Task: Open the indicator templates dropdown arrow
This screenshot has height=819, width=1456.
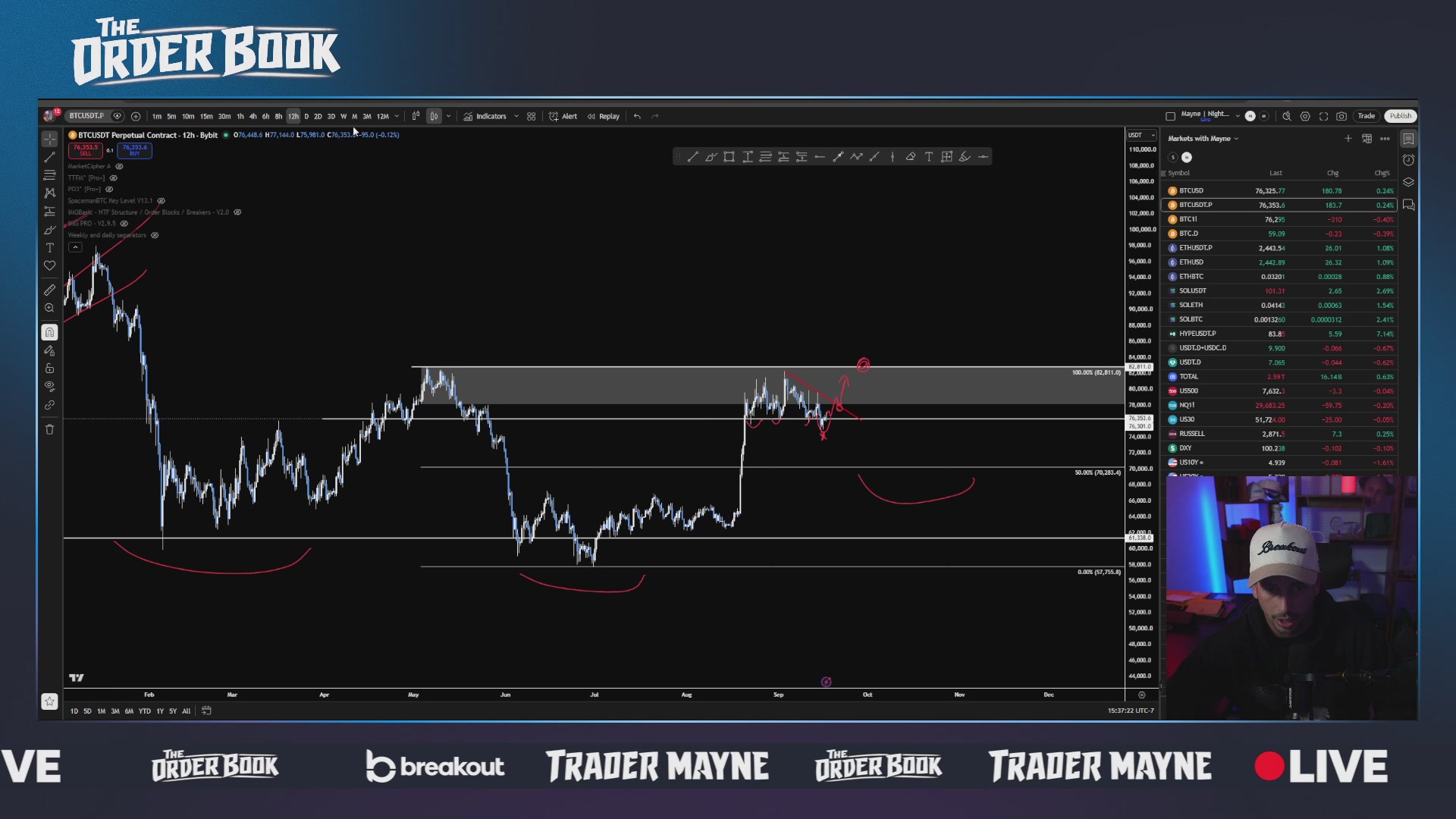Action: (x=516, y=116)
